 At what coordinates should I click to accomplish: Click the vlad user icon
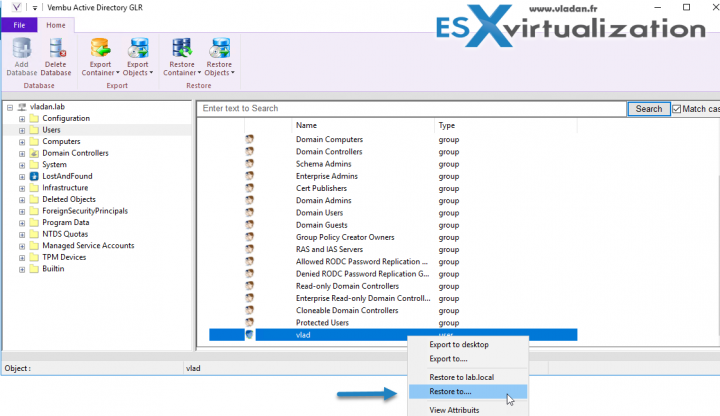click(x=249, y=334)
